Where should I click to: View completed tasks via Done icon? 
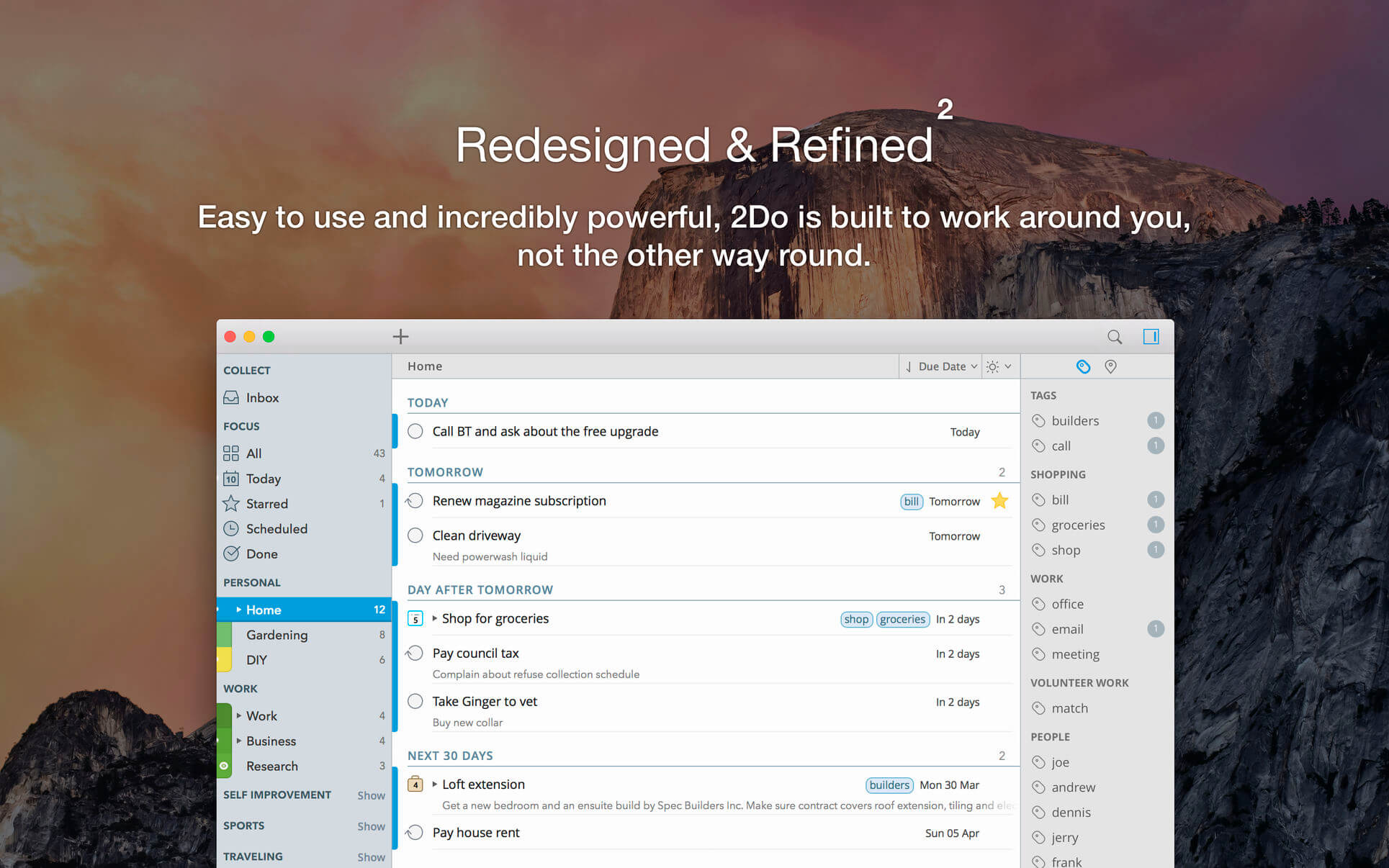pos(232,553)
